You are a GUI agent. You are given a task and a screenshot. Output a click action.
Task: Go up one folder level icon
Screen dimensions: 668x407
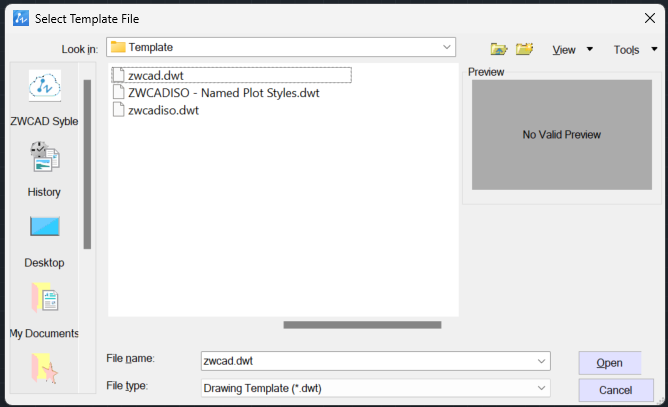[498, 49]
